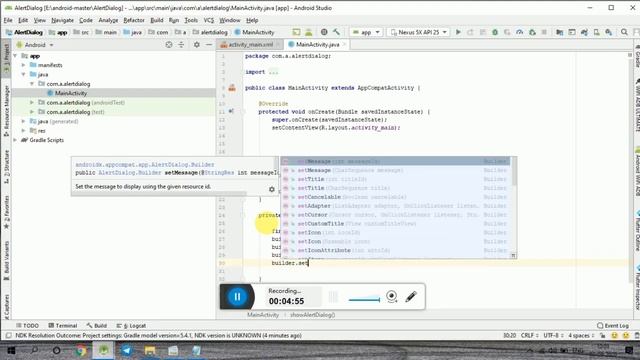640x360 pixels.
Task: Pause the screen recording
Action: pyautogui.click(x=237, y=297)
